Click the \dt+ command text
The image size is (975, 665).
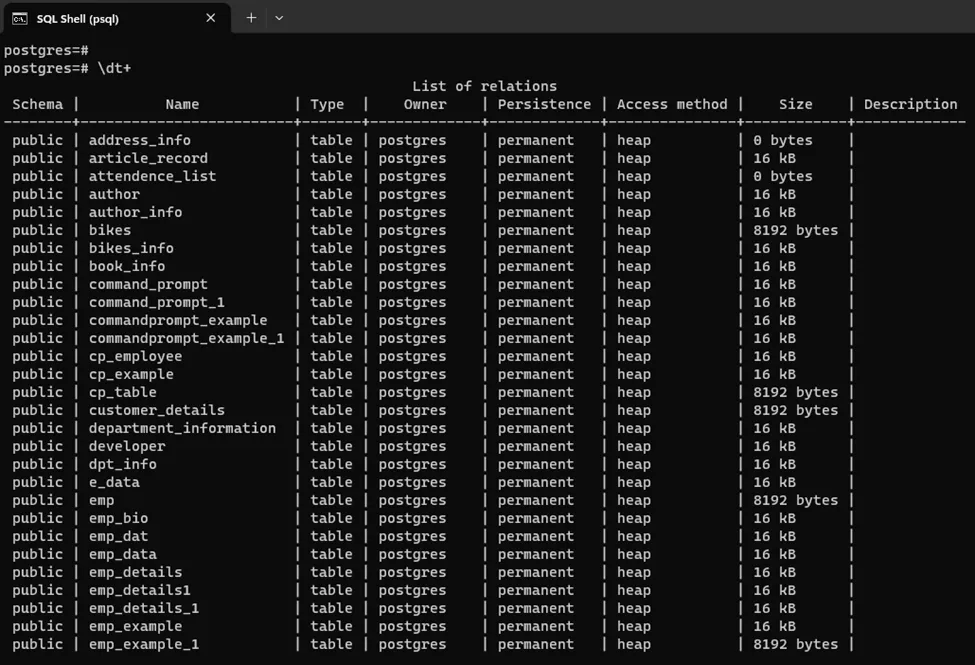tap(114, 68)
